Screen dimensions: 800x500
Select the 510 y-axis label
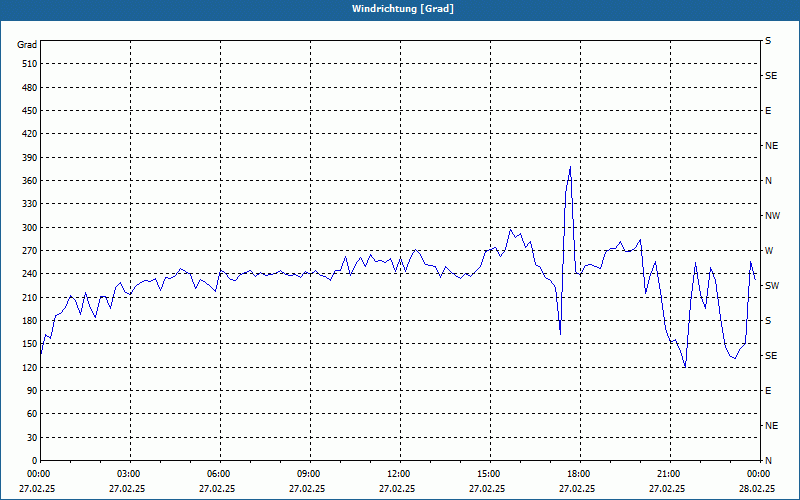click(x=30, y=64)
